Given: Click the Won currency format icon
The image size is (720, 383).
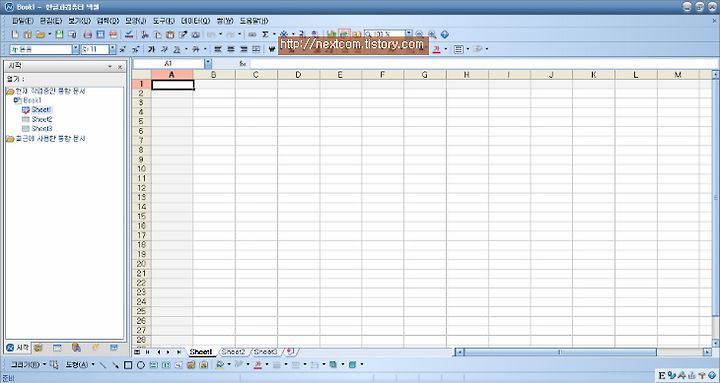Looking at the screenshot, I should click(x=272, y=49).
